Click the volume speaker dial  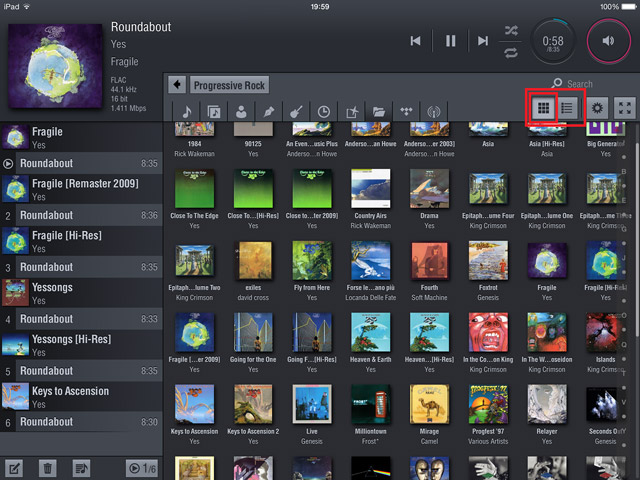coord(608,41)
